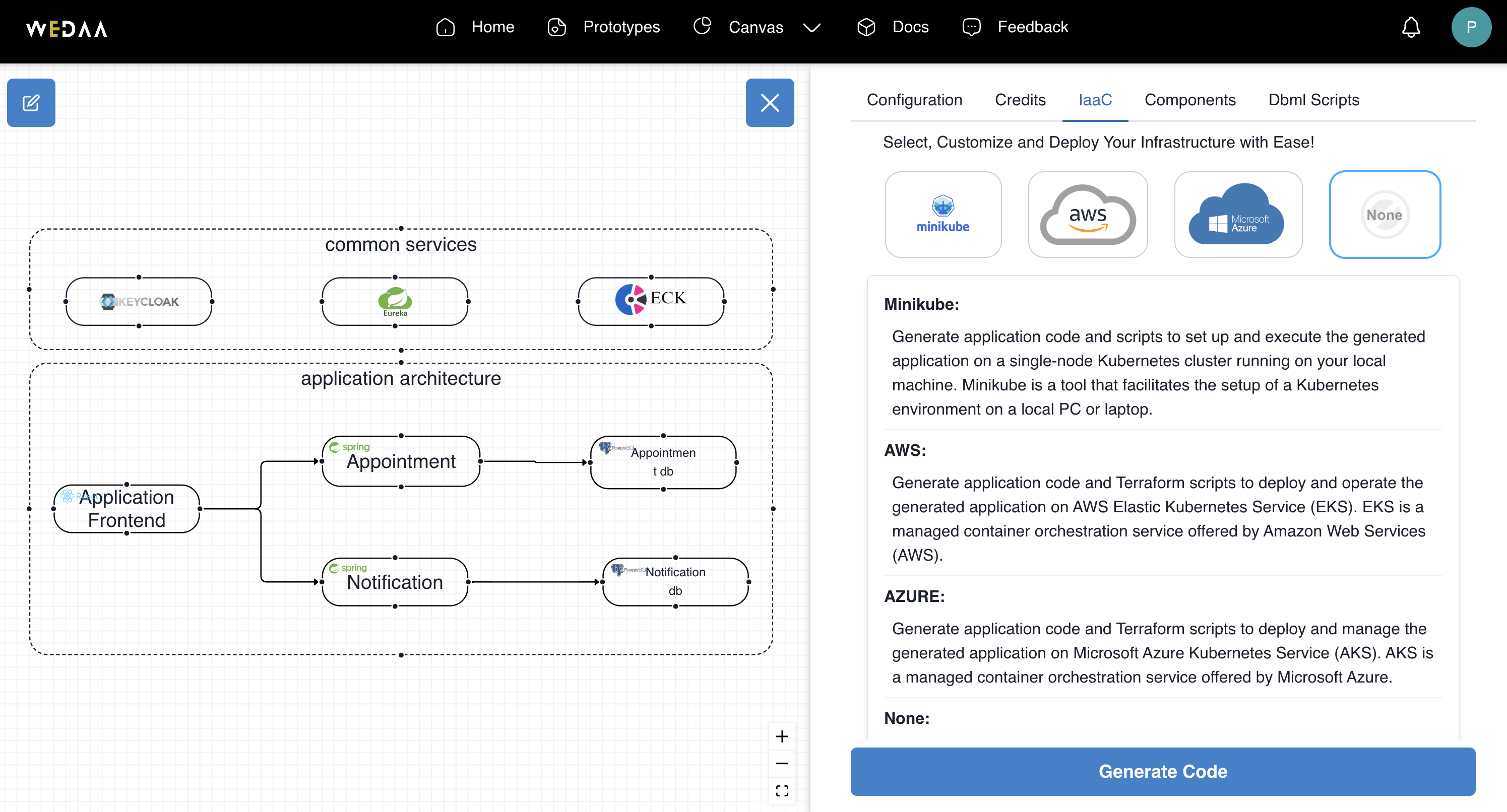The height and width of the screenshot is (812, 1507).
Task: Choose the Microsoft Azure infrastructure option
Action: [x=1238, y=215]
